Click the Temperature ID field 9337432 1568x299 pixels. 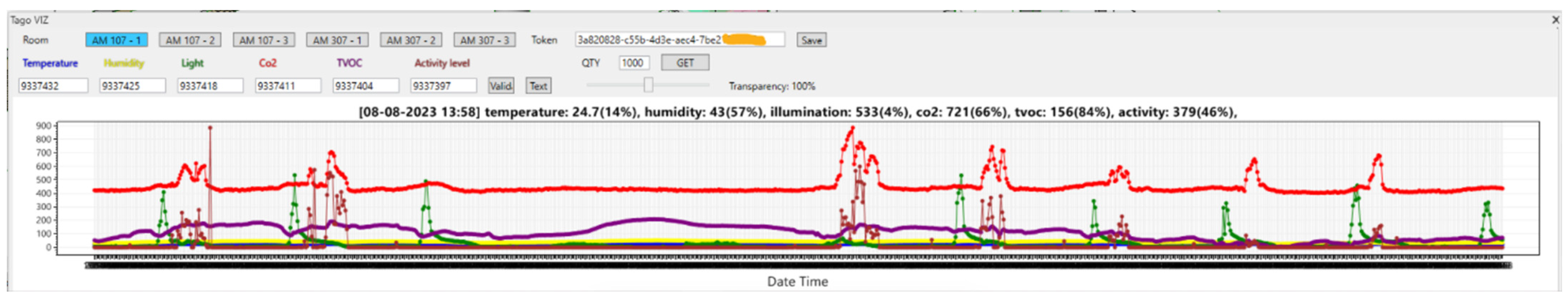(53, 86)
